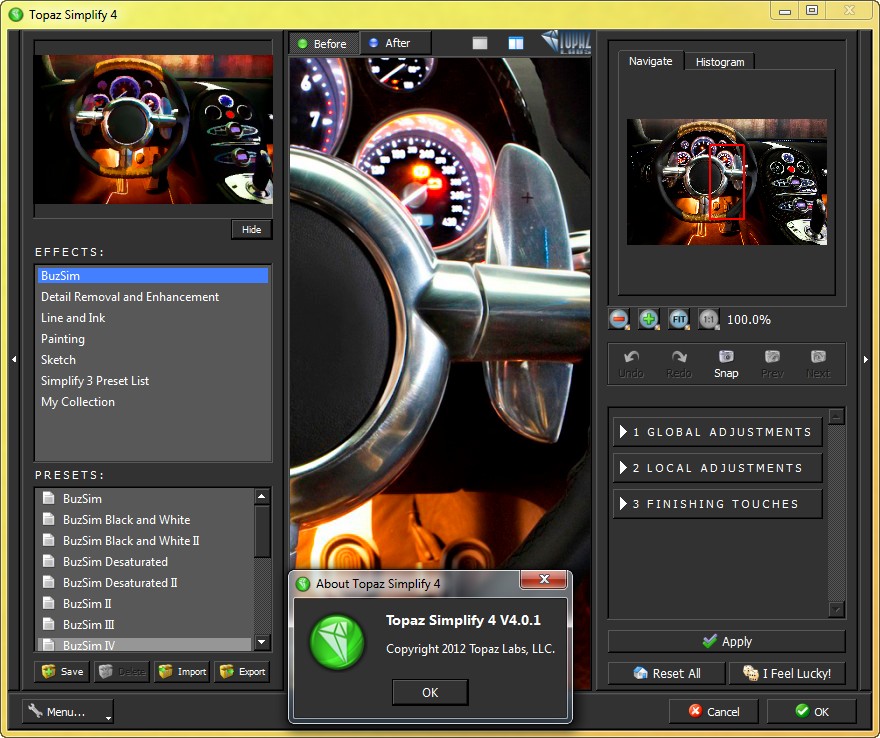
Task: Expand 1 Global Adjustments section
Action: (x=717, y=432)
